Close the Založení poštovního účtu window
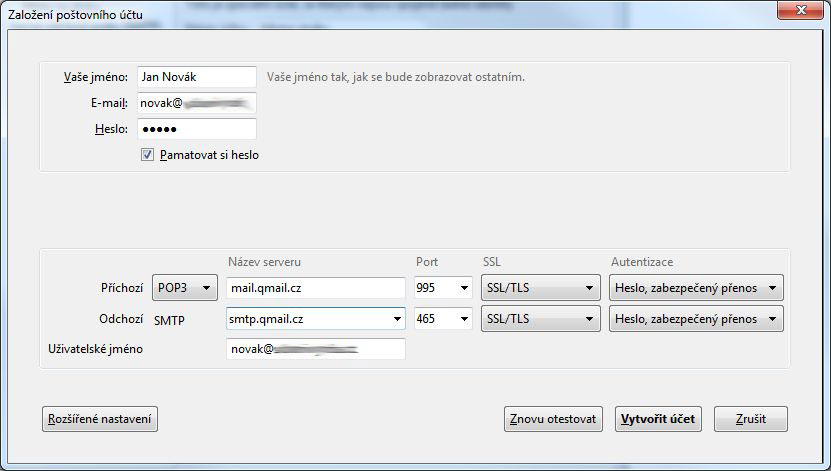Image resolution: width=831 pixels, height=471 pixels. click(x=800, y=12)
